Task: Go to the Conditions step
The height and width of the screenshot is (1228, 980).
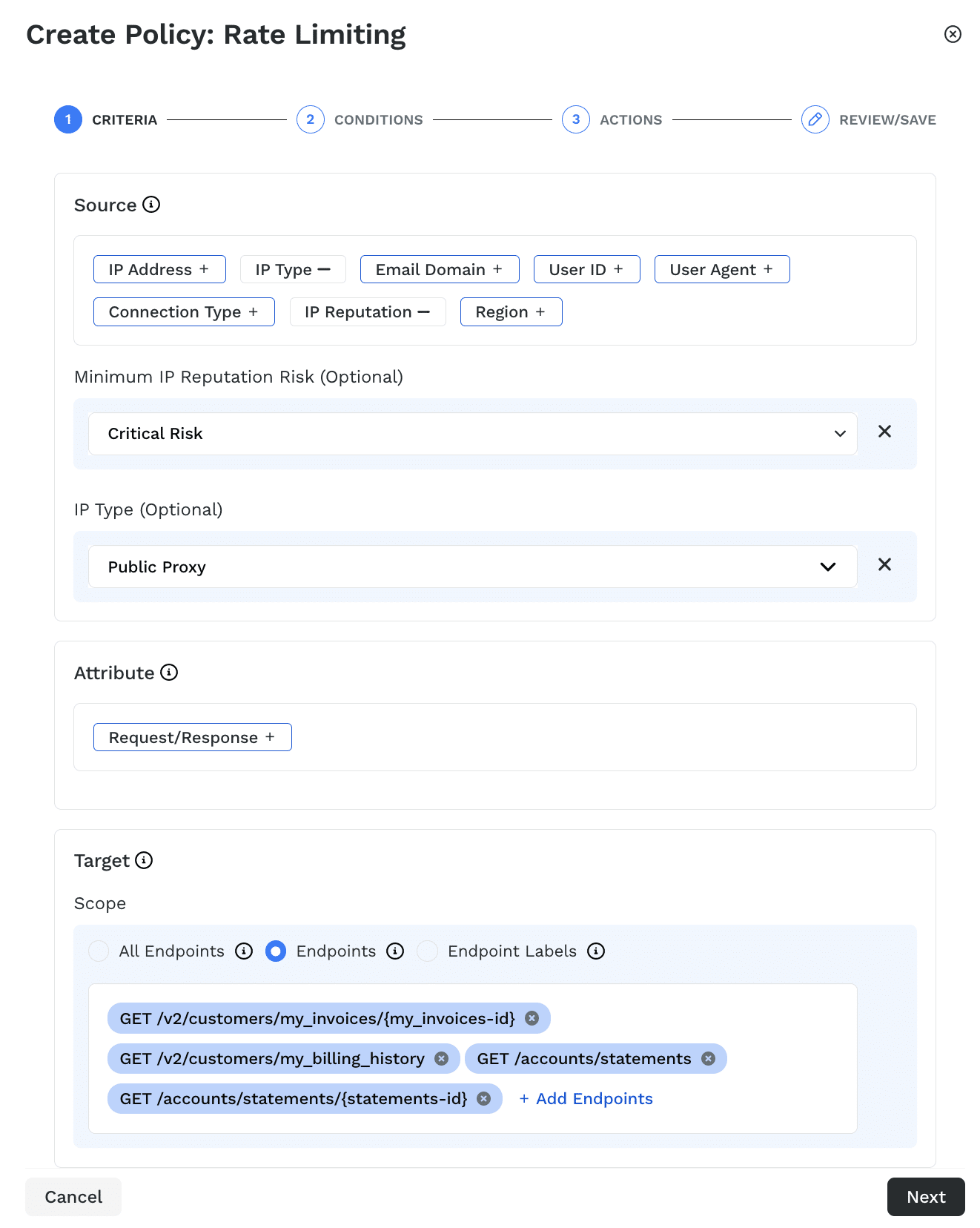Action: [311, 119]
